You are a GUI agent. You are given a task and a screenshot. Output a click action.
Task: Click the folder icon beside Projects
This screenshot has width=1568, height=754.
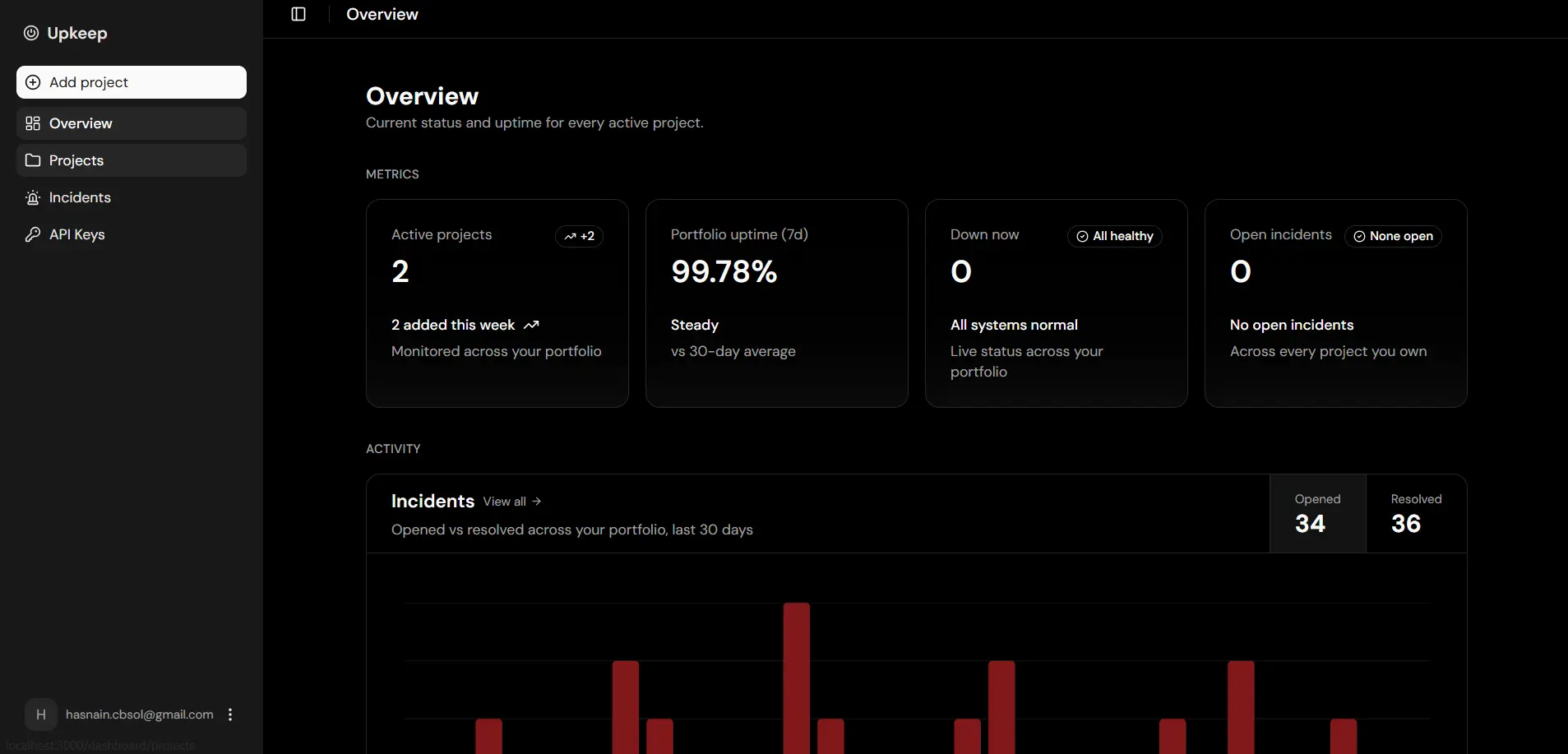pos(33,160)
